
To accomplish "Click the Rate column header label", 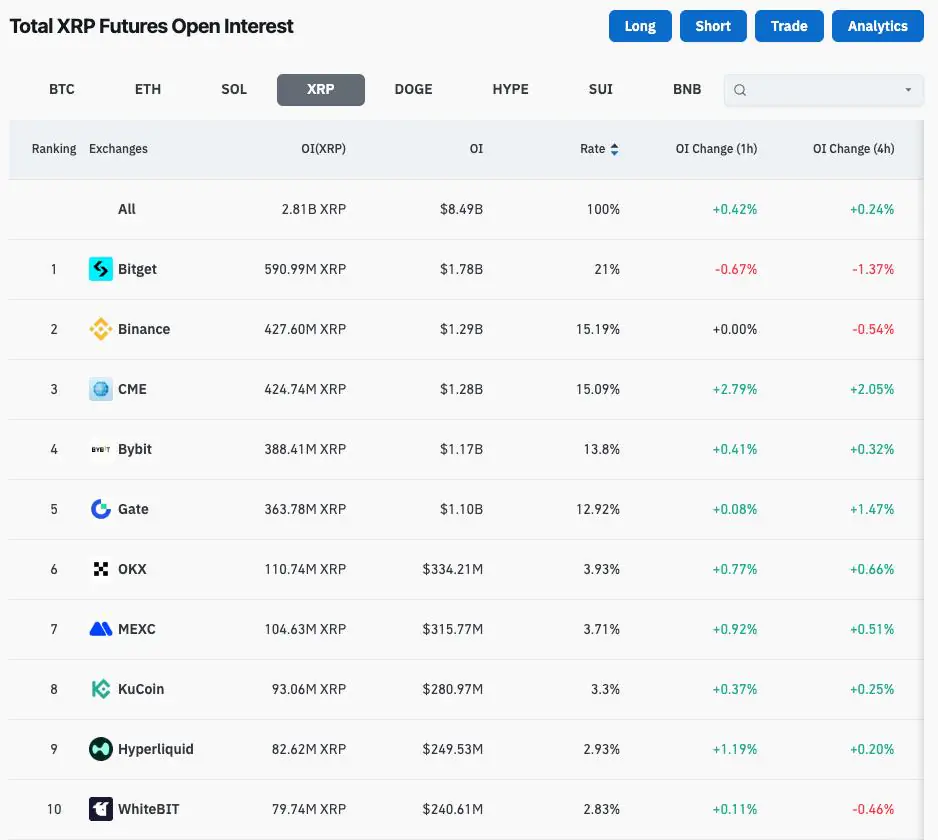I will 592,149.
